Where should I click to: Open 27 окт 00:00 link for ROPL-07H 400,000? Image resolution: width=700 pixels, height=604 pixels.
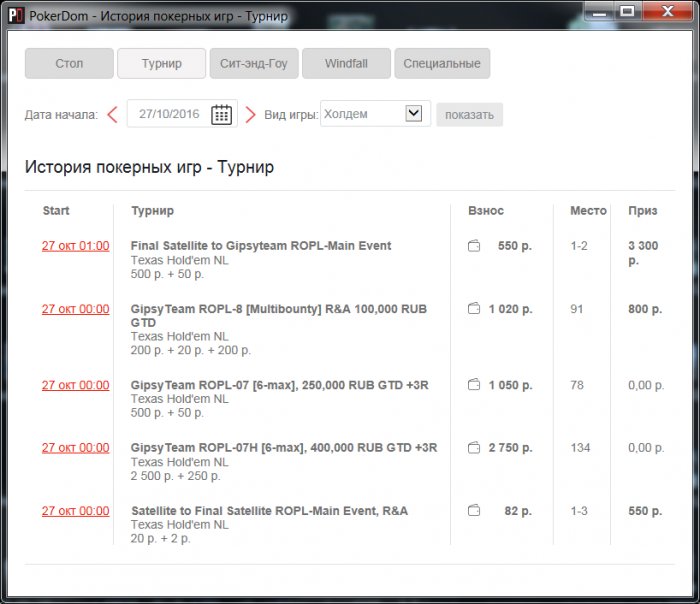tap(75, 448)
